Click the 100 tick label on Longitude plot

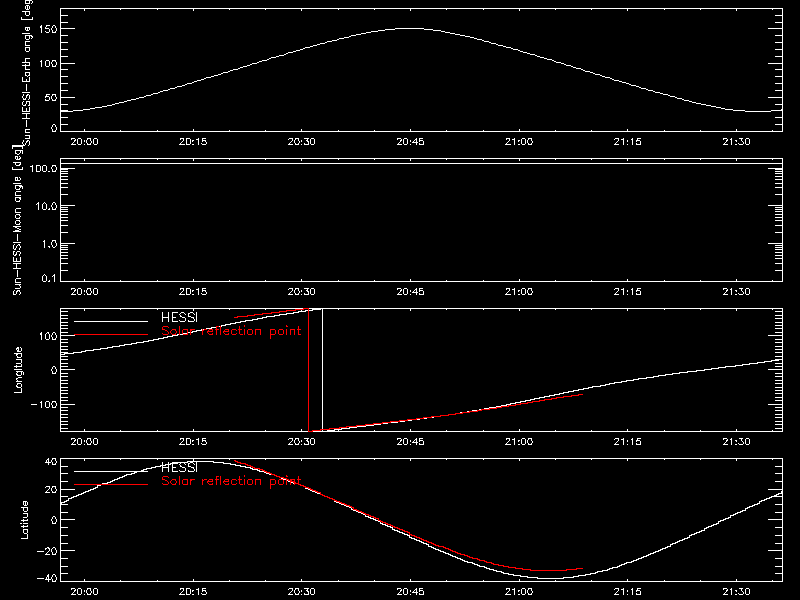coord(48,336)
